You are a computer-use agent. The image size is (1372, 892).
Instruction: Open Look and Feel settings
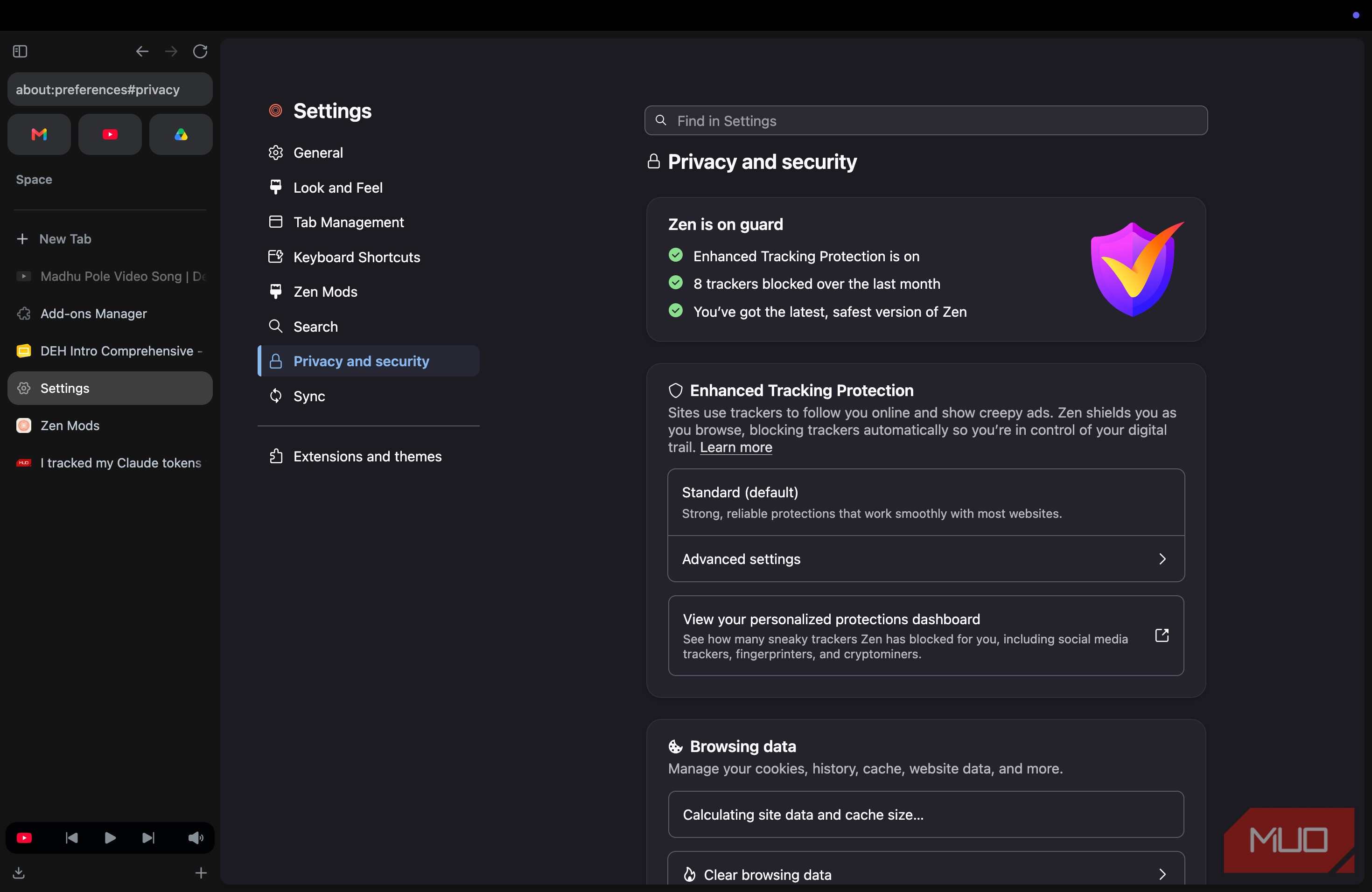[368, 188]
